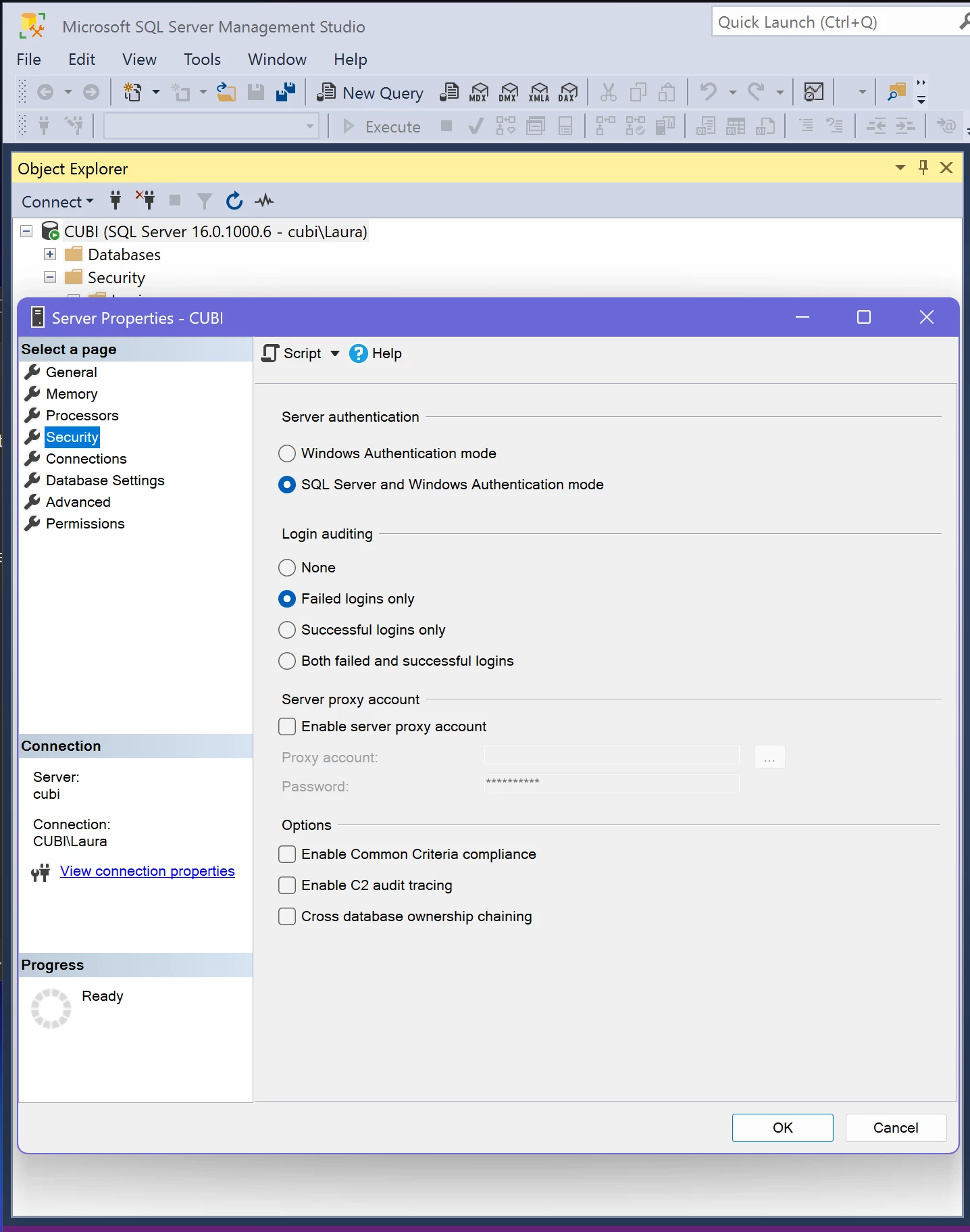Open View connection properties link
Image resolution: width=970 pixels, height=1232 pixels.
coord(147,871)
